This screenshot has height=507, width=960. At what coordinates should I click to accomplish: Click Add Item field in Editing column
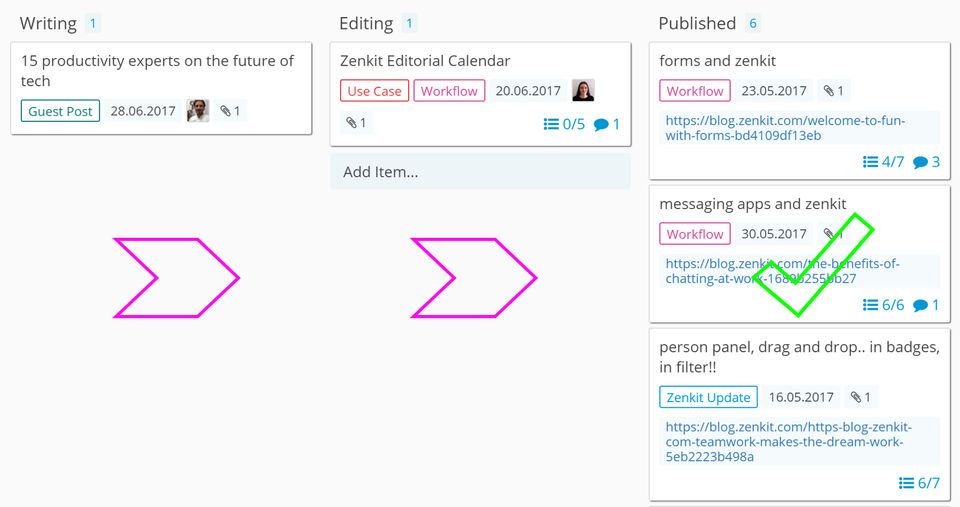[480, 172]
